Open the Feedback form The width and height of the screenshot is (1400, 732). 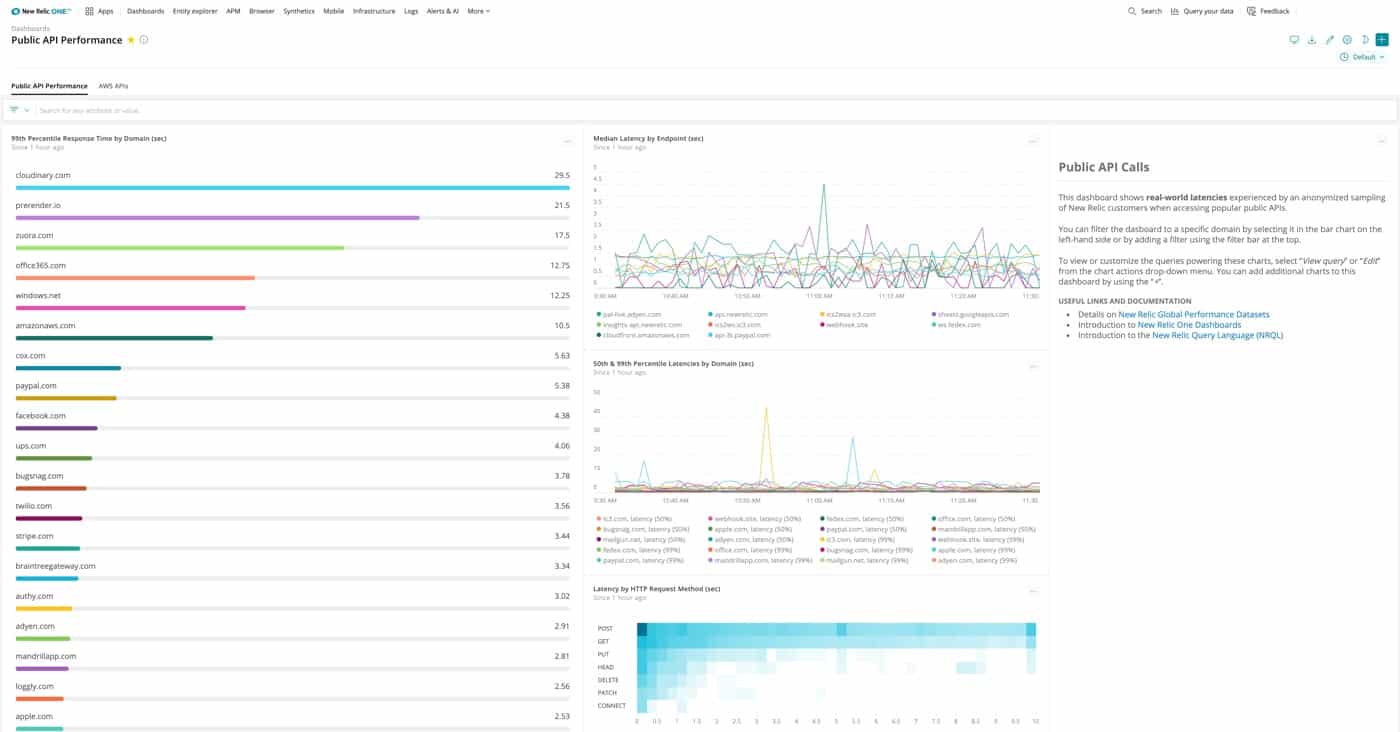(1269, 11)
